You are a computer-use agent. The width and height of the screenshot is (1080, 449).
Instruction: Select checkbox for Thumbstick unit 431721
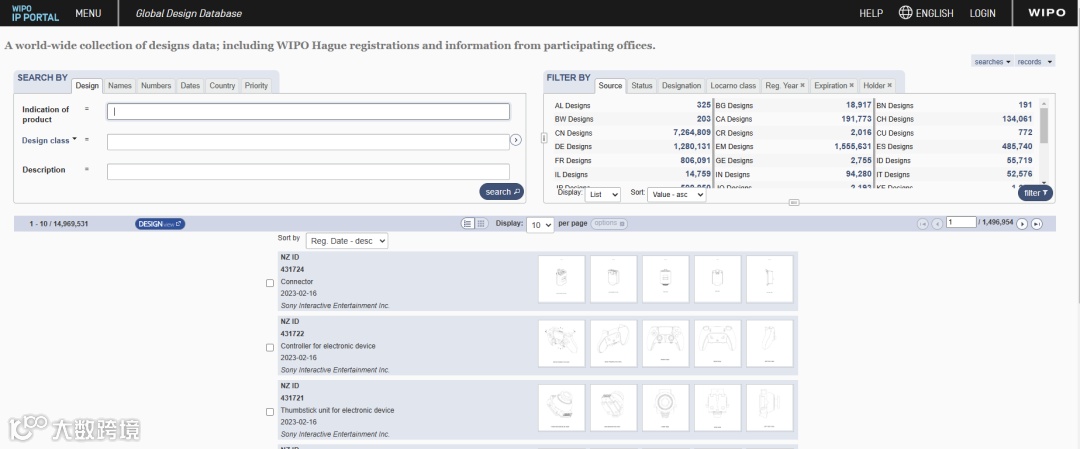[270, 412]
